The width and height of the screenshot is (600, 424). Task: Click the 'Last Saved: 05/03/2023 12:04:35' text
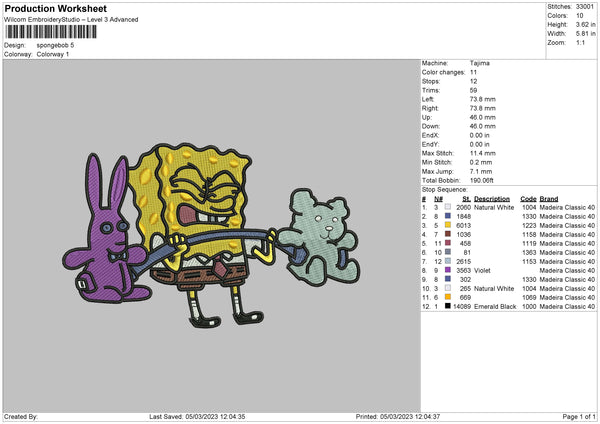197,416
